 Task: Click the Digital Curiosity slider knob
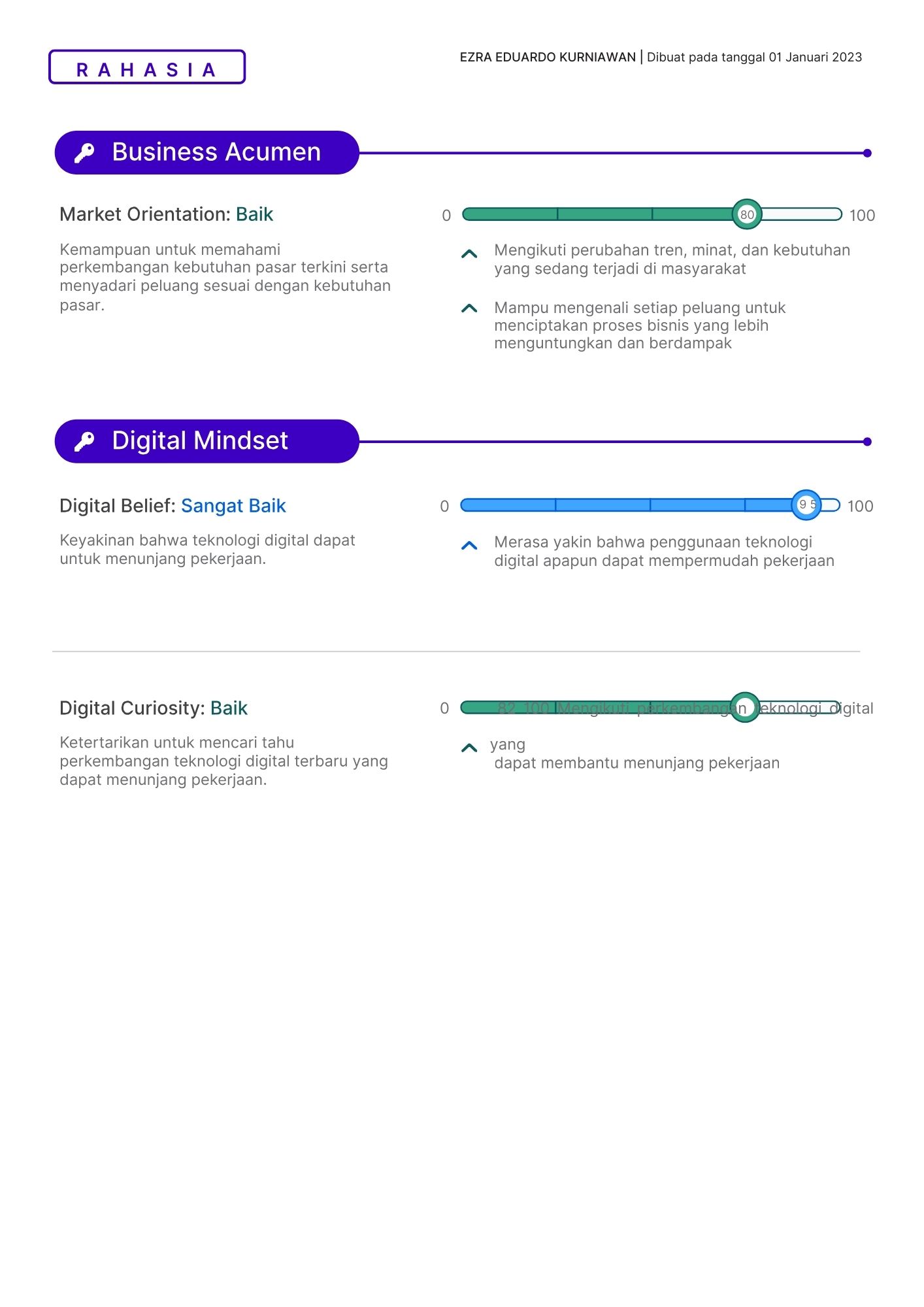pos(744,707)
